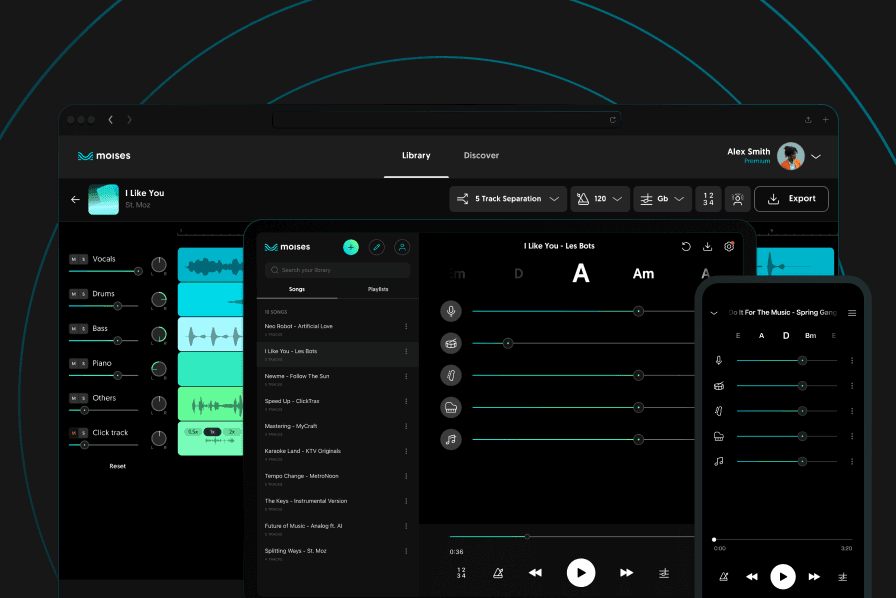The width and height of the screenshot is (896, 598).
Task: Click Reset below the track mixer
Action: coord(117,466)
